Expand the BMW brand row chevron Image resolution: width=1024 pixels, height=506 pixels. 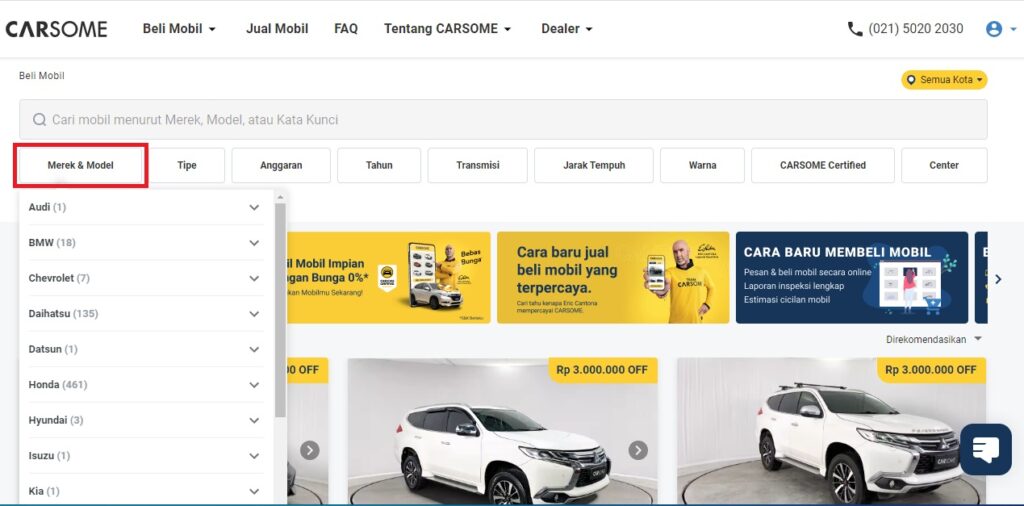(254, 243)
